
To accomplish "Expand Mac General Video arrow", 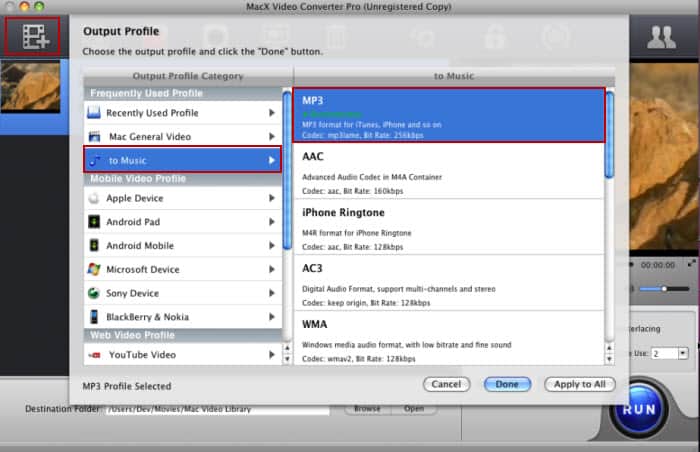I will (271, 136).
